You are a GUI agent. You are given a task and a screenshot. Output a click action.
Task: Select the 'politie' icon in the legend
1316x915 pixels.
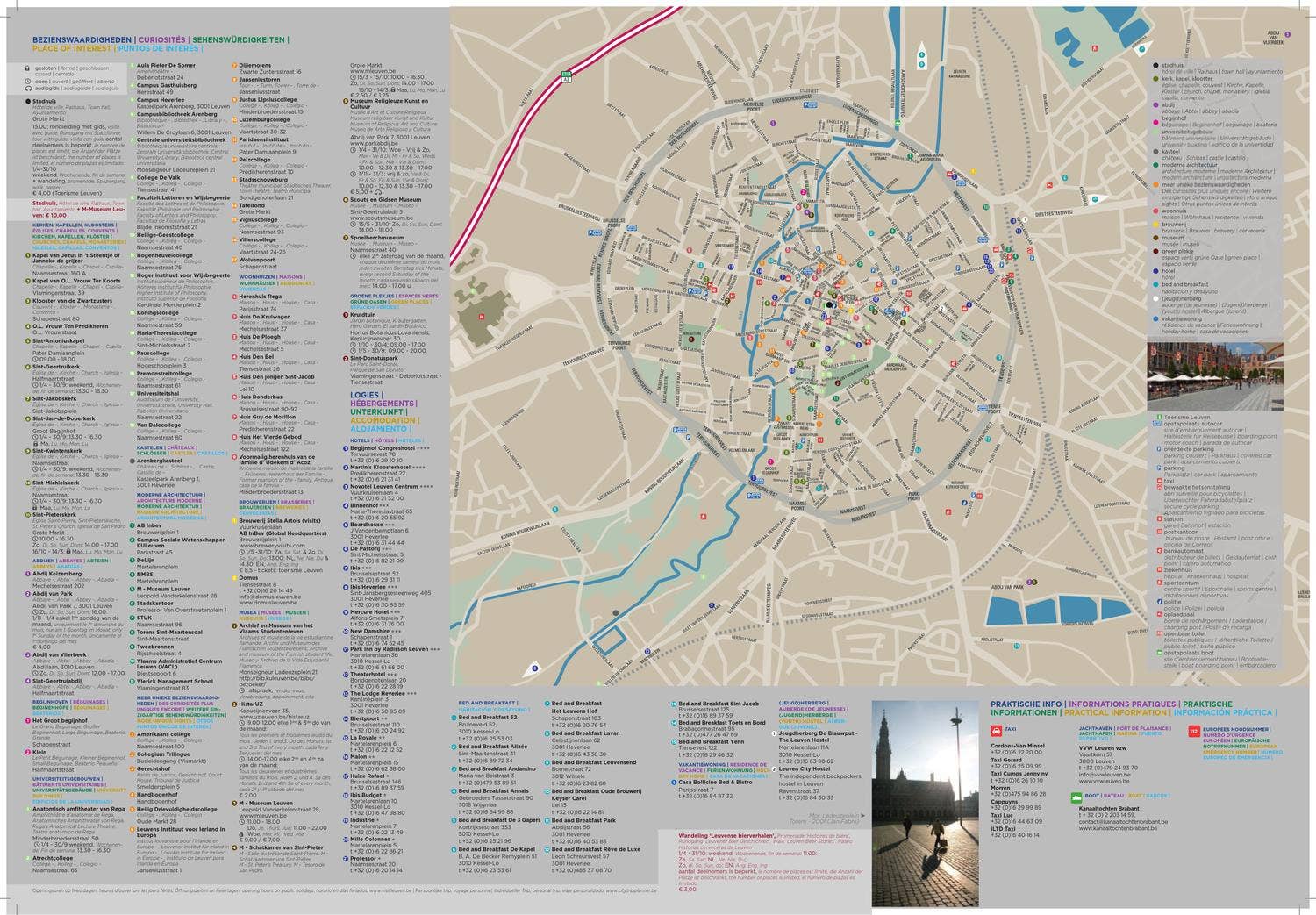1161,603
